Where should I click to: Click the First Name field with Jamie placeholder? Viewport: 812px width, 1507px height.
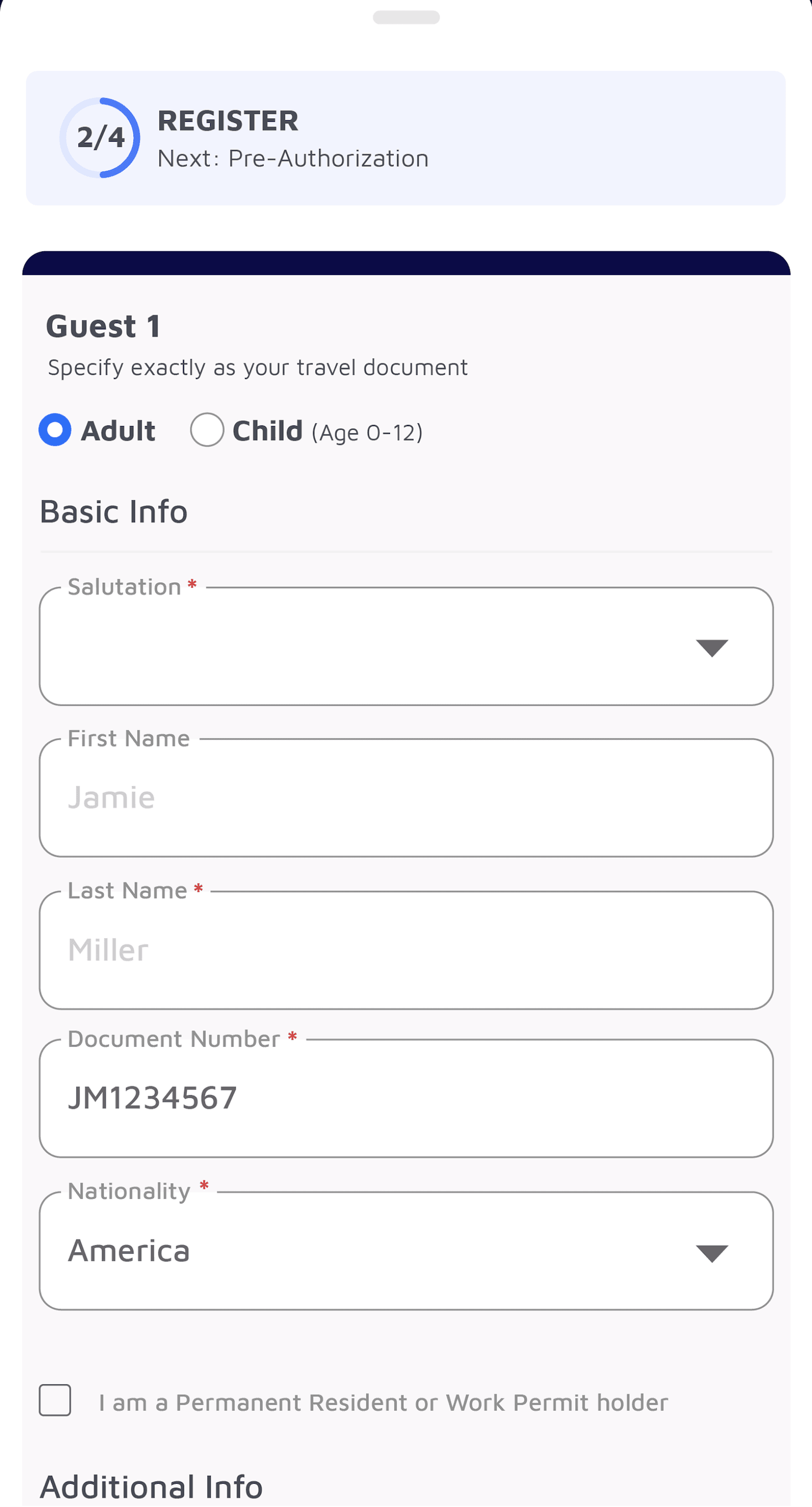coord(405,798)
